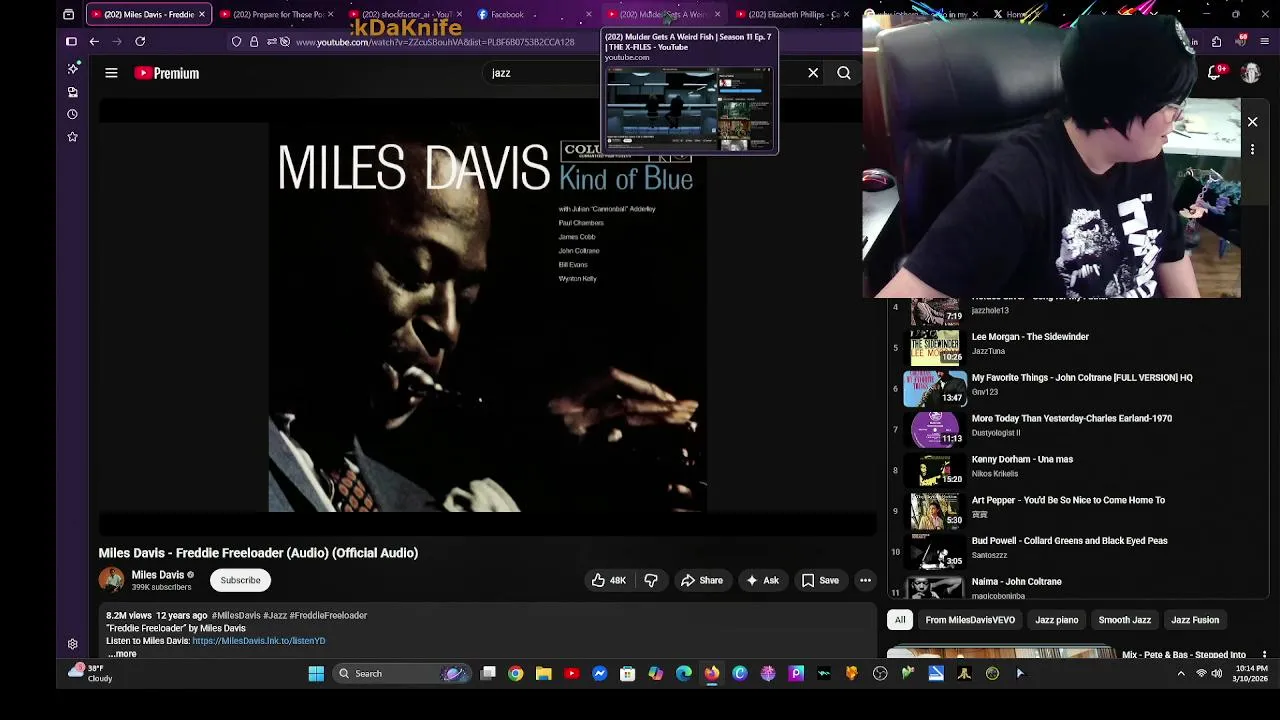
Task: Open the Cloudy weather widget
Action: (90, 673)
